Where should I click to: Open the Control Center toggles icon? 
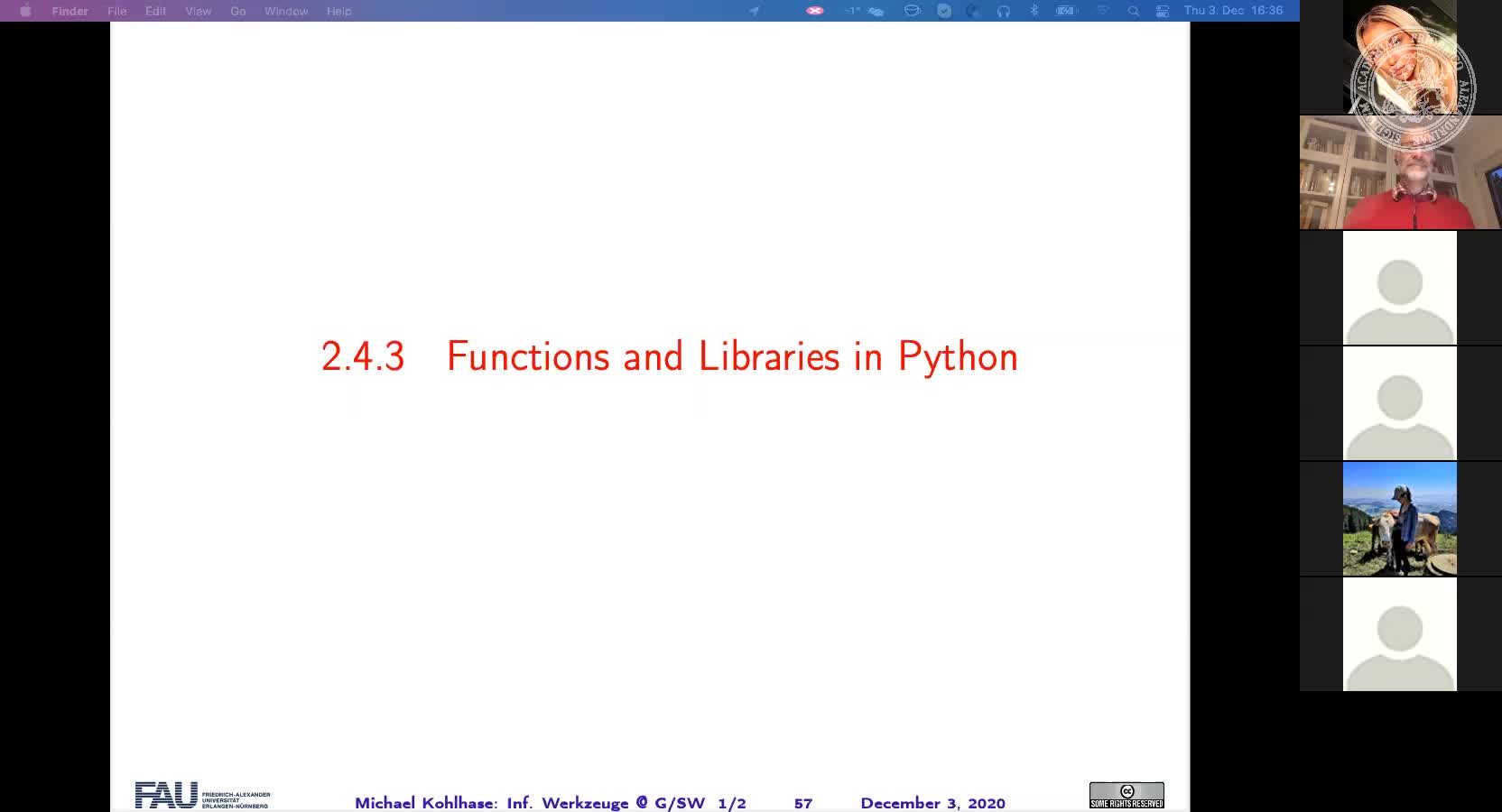click(1163, 11)
